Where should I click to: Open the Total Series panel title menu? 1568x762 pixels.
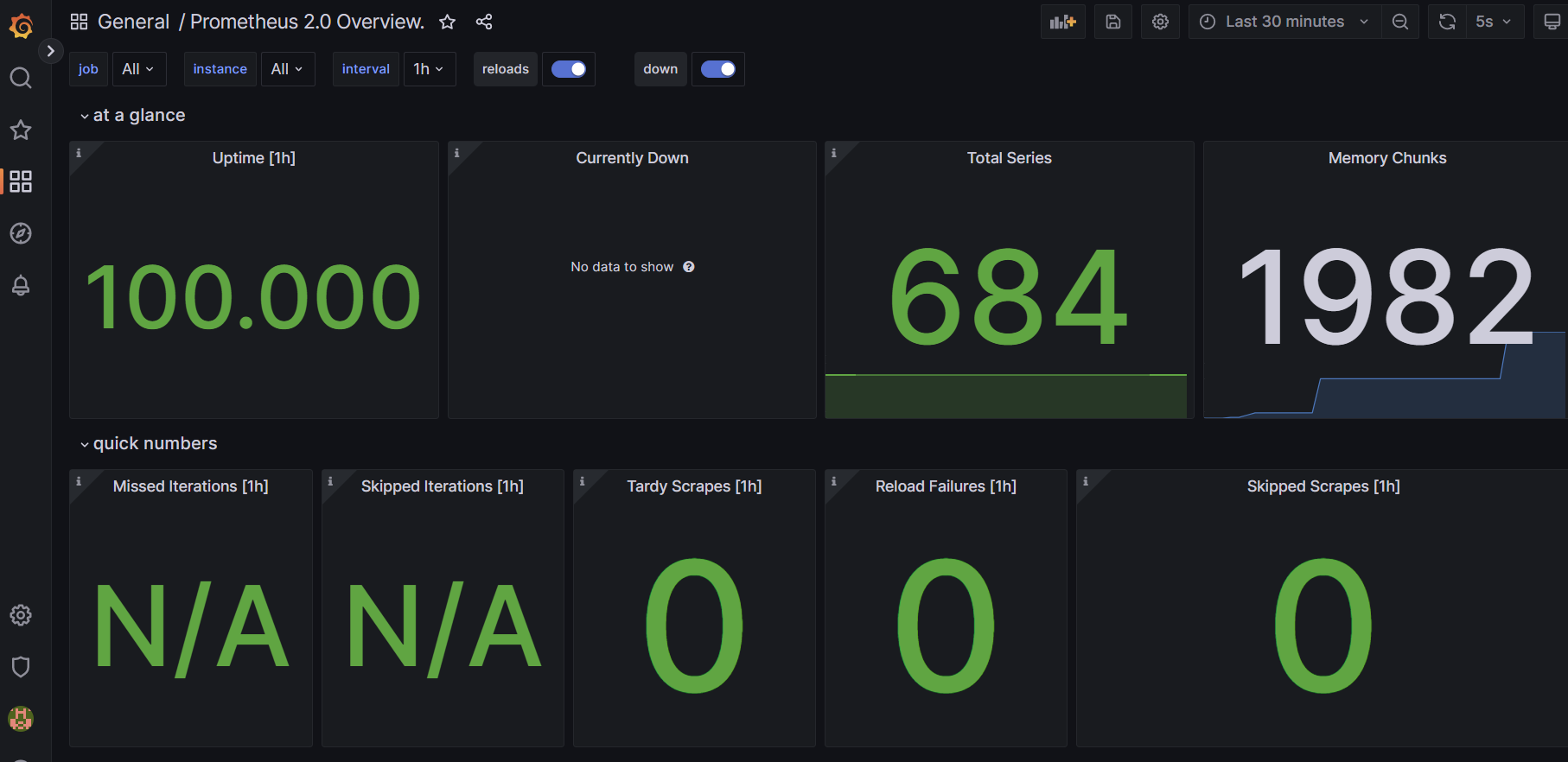pyautogui.click(x=1010, y=158)
